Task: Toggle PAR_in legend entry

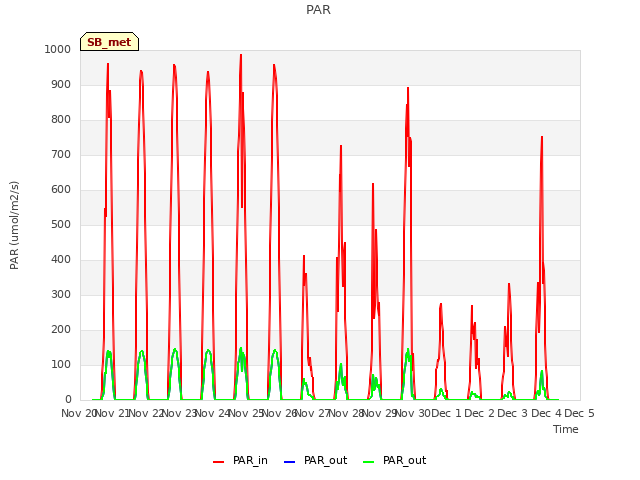Action: pos(240,460)
